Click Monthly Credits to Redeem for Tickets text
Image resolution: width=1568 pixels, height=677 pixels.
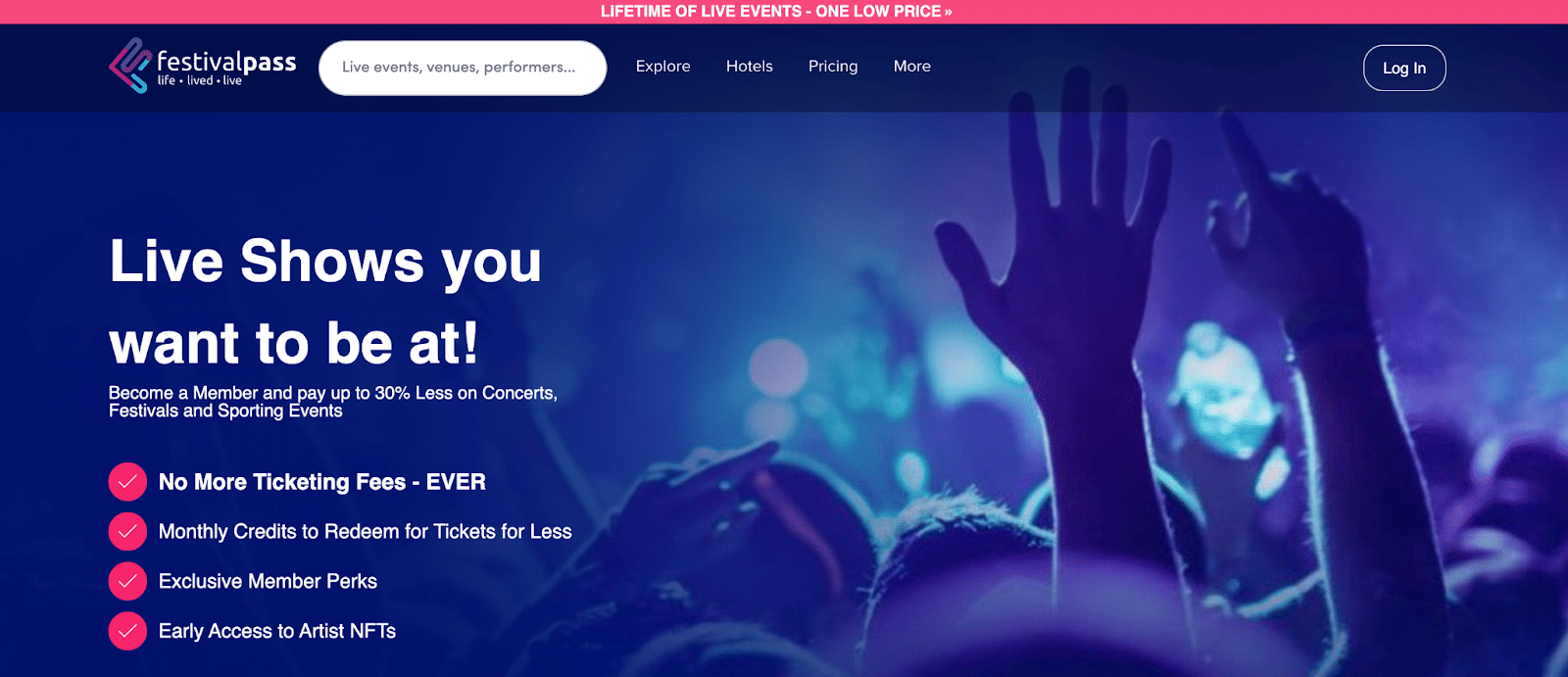coord(366,532)
